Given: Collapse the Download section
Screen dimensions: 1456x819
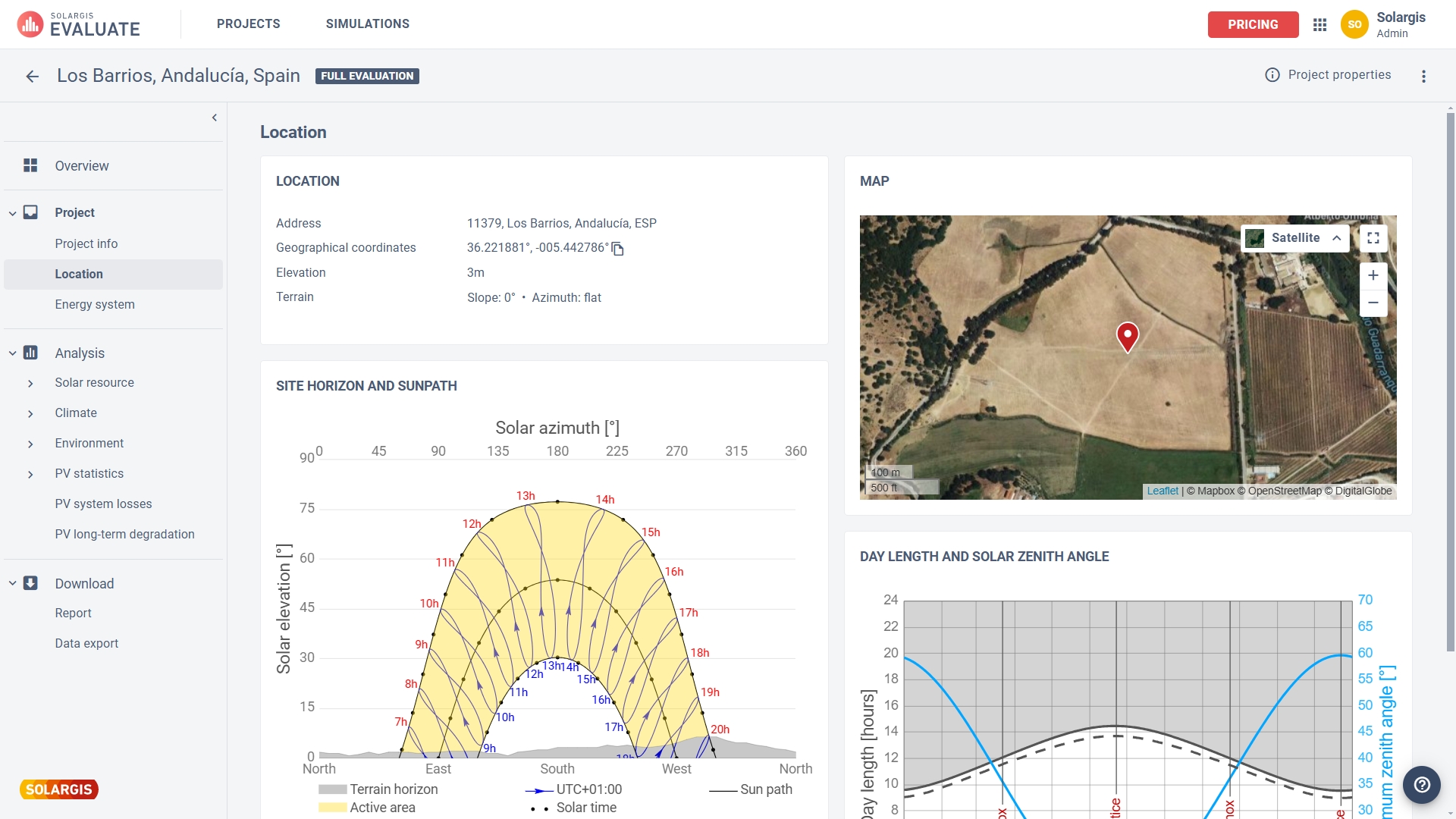Looking at the screenshot, I should pos(13,583).
